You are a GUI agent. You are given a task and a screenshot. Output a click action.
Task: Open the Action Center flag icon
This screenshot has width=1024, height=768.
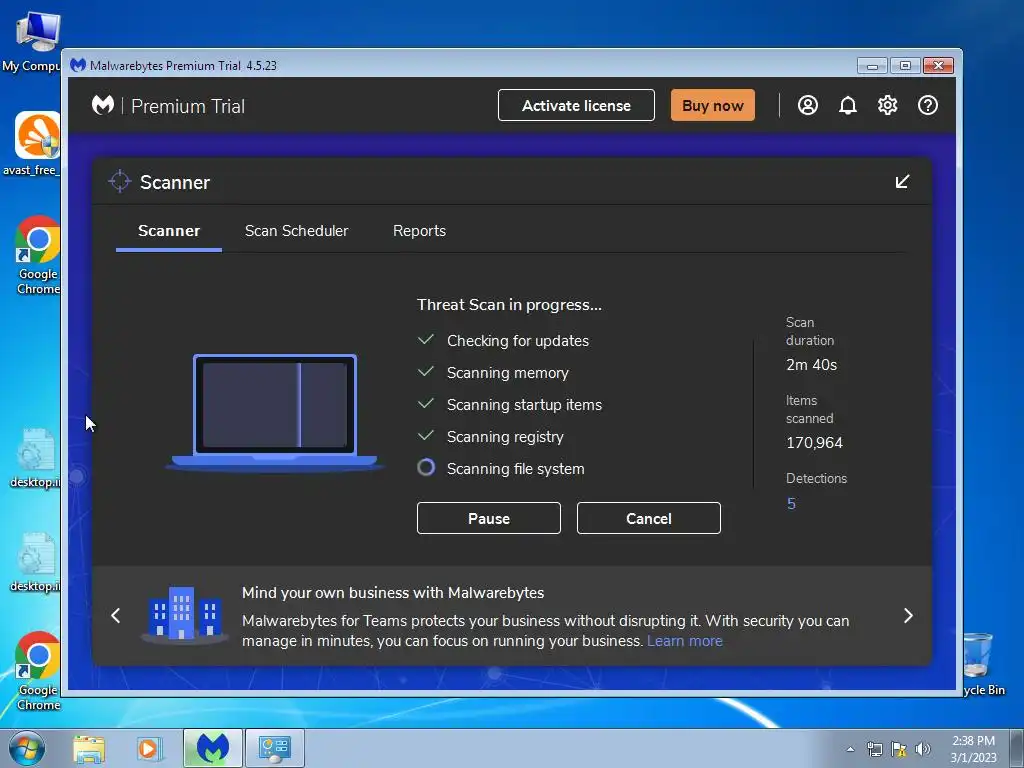899,749
